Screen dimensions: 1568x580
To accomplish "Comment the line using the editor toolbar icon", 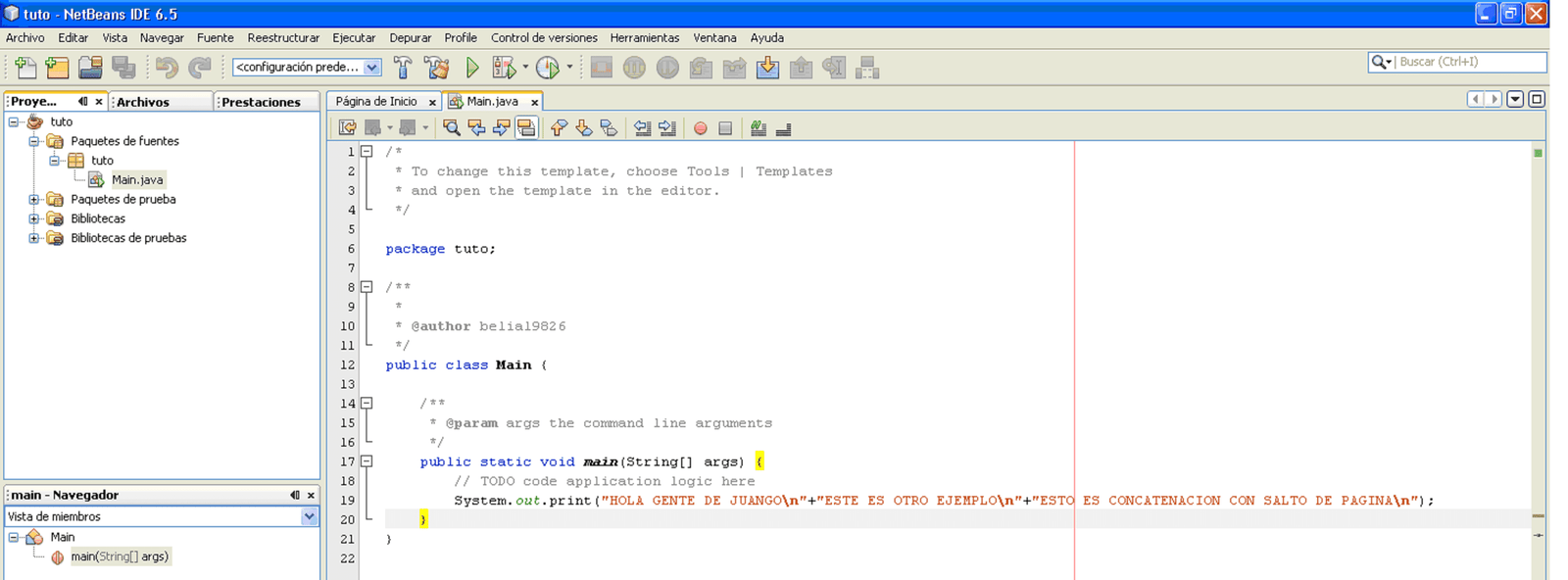I will 759,127.
